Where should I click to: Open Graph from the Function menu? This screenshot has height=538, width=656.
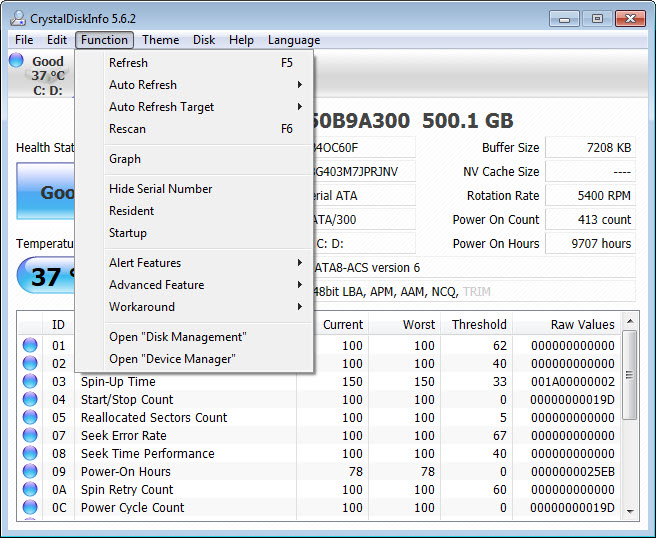pyautogui.click(x=194, y=159)
